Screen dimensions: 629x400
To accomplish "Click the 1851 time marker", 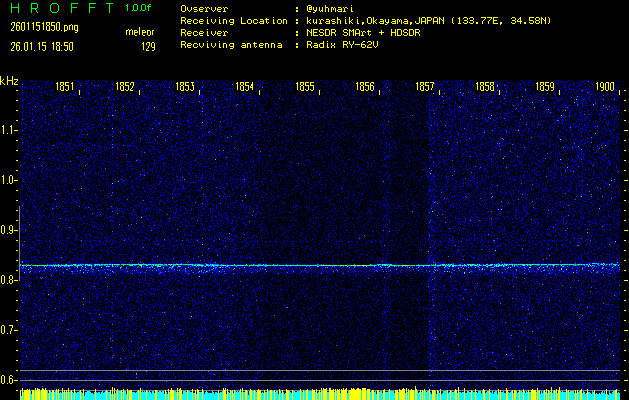I will 65,87.
